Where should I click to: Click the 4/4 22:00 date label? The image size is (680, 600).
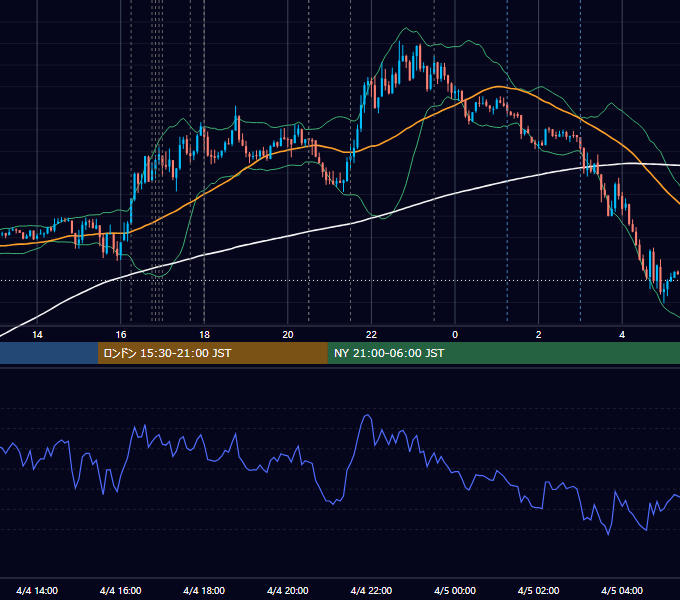coord(371,590)
